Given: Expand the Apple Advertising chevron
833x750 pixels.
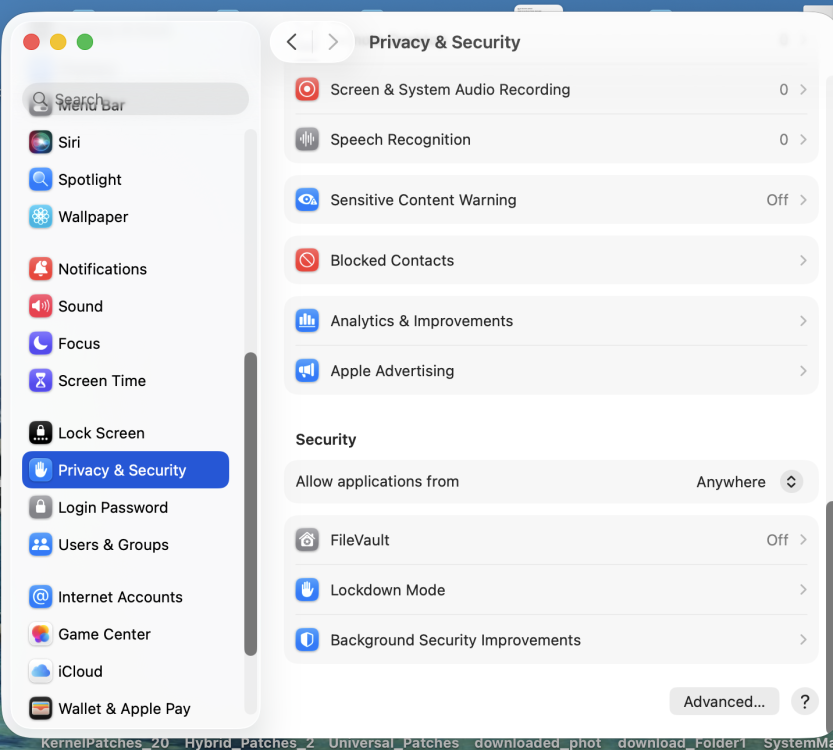Looking at the screenshot, I should pos(803,371).
